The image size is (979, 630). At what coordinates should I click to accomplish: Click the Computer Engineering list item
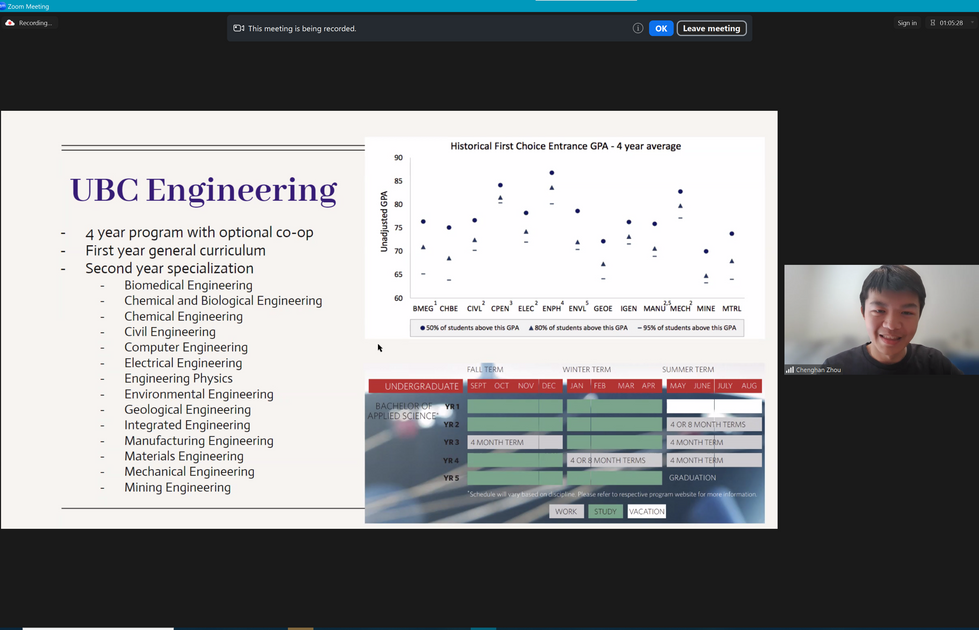(x=185, y=347)
